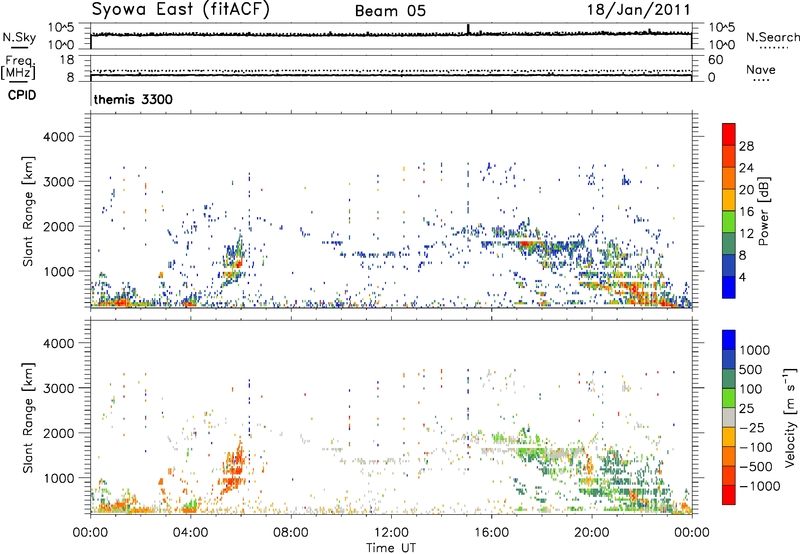Click the '16:00' time tick label
Viewport: 800px width, 554px height.
491,533
